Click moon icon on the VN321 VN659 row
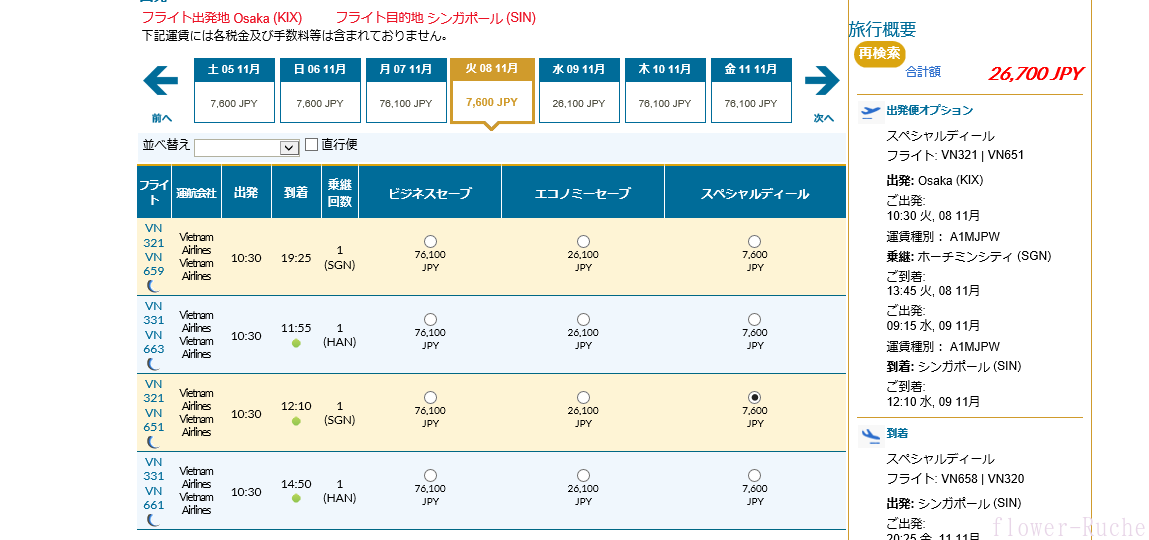Screen dimensions: 1149x540 tap(153, 286)
